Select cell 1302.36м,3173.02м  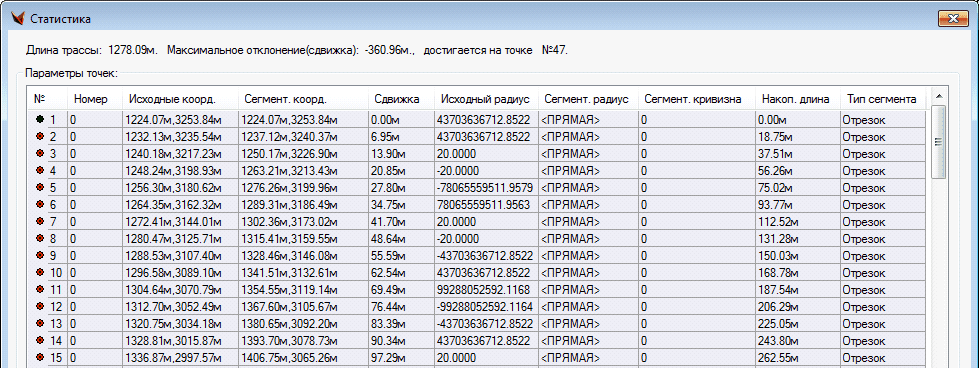303,221
